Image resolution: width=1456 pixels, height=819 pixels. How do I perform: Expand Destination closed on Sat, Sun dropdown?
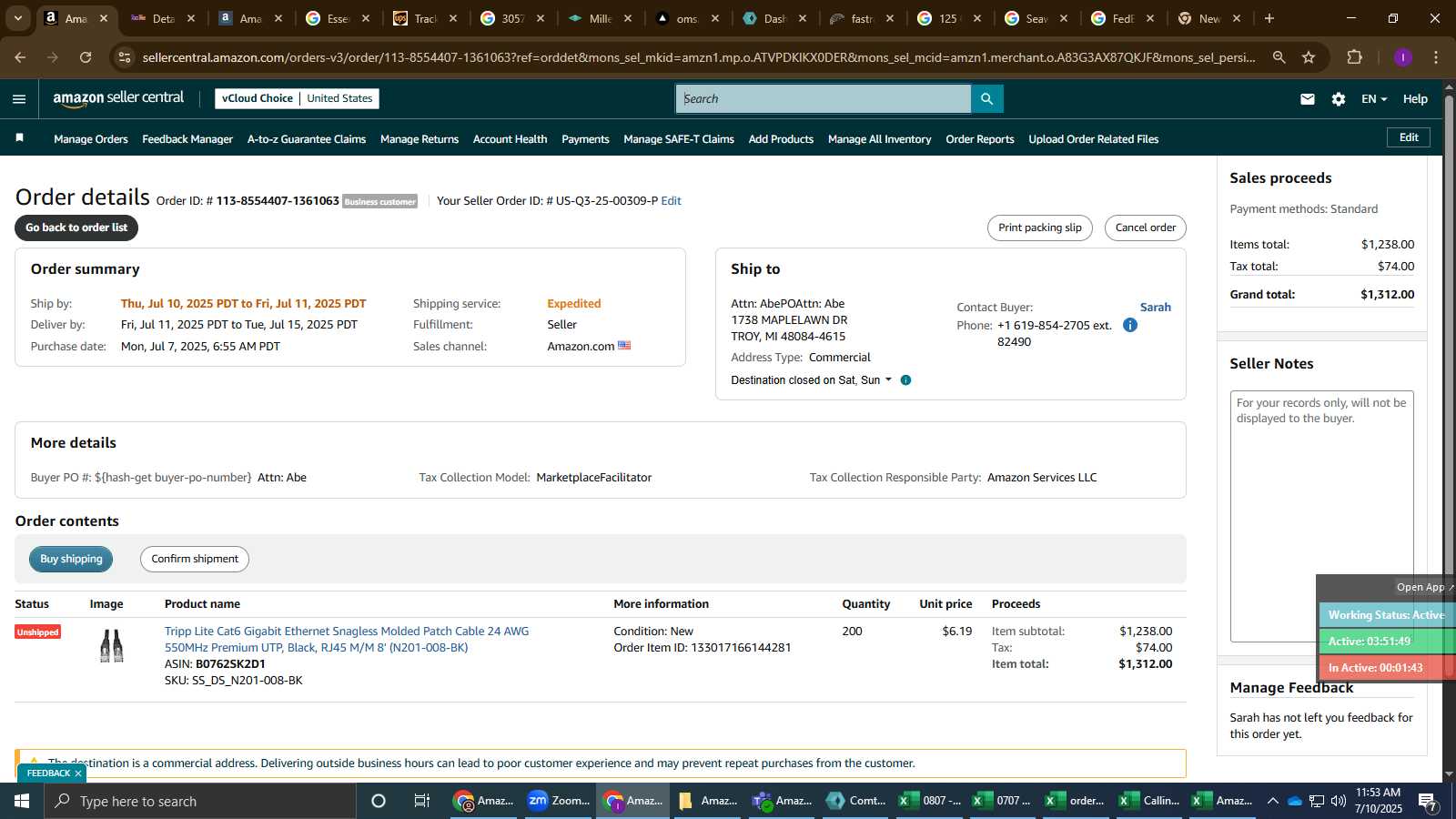(812, 380)
